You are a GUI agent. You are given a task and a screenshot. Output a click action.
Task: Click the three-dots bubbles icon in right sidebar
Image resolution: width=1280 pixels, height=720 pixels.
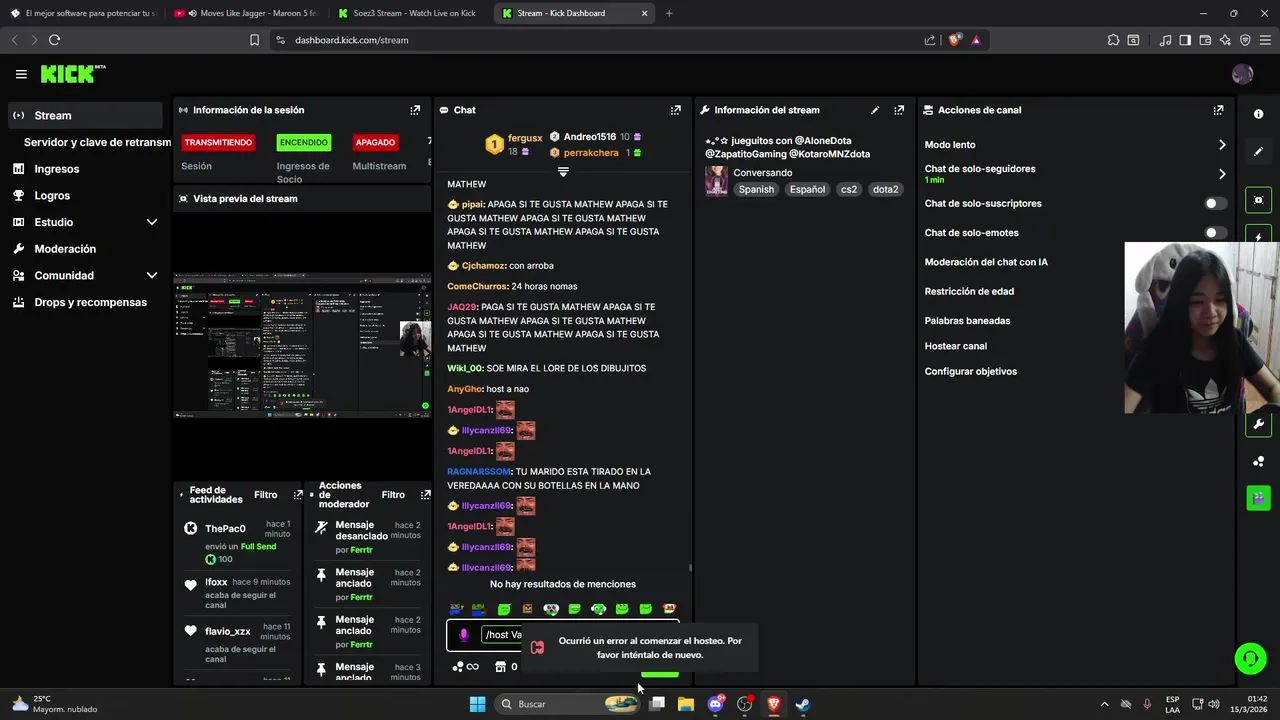click(1258, 461)
